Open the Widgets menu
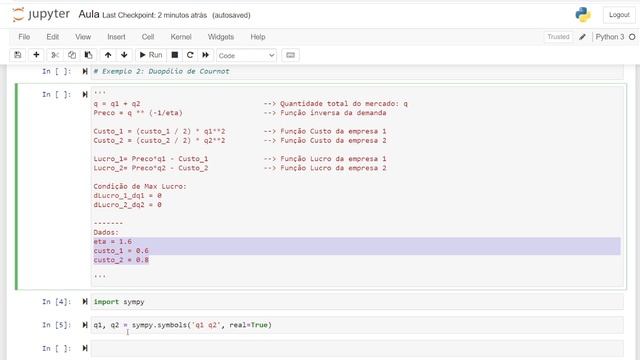This screenshot has height=360, width=640. tap(221, 37)
